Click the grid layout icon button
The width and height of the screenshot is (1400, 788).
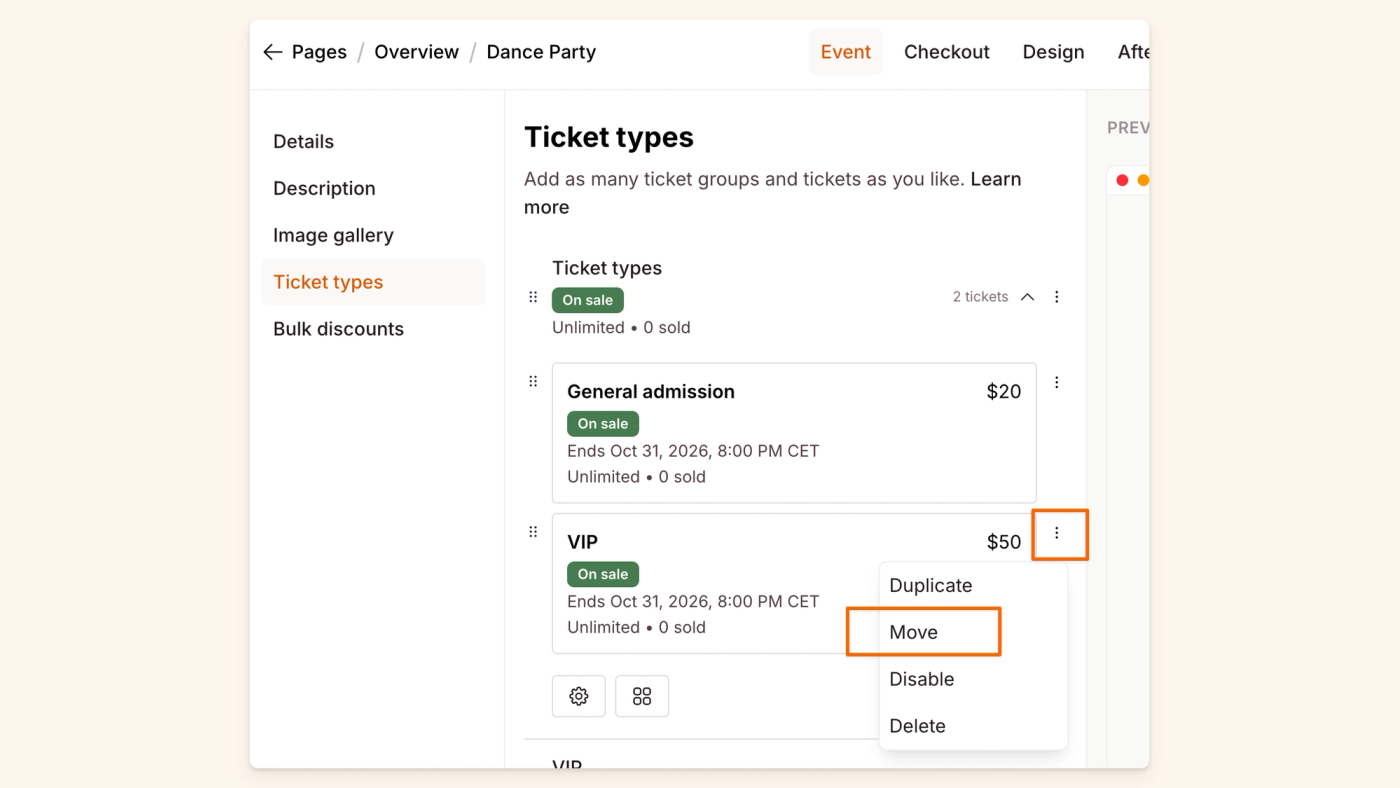point(642,696)
